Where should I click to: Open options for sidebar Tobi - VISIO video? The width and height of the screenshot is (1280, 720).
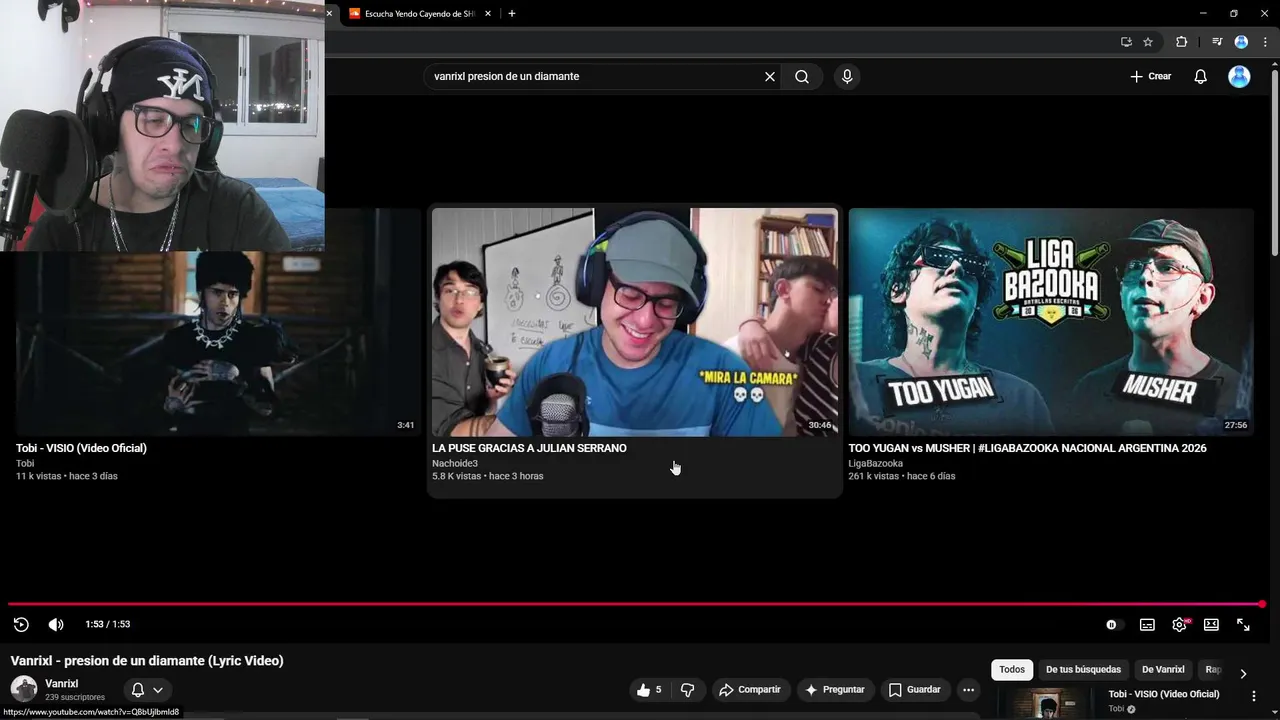1254,696
